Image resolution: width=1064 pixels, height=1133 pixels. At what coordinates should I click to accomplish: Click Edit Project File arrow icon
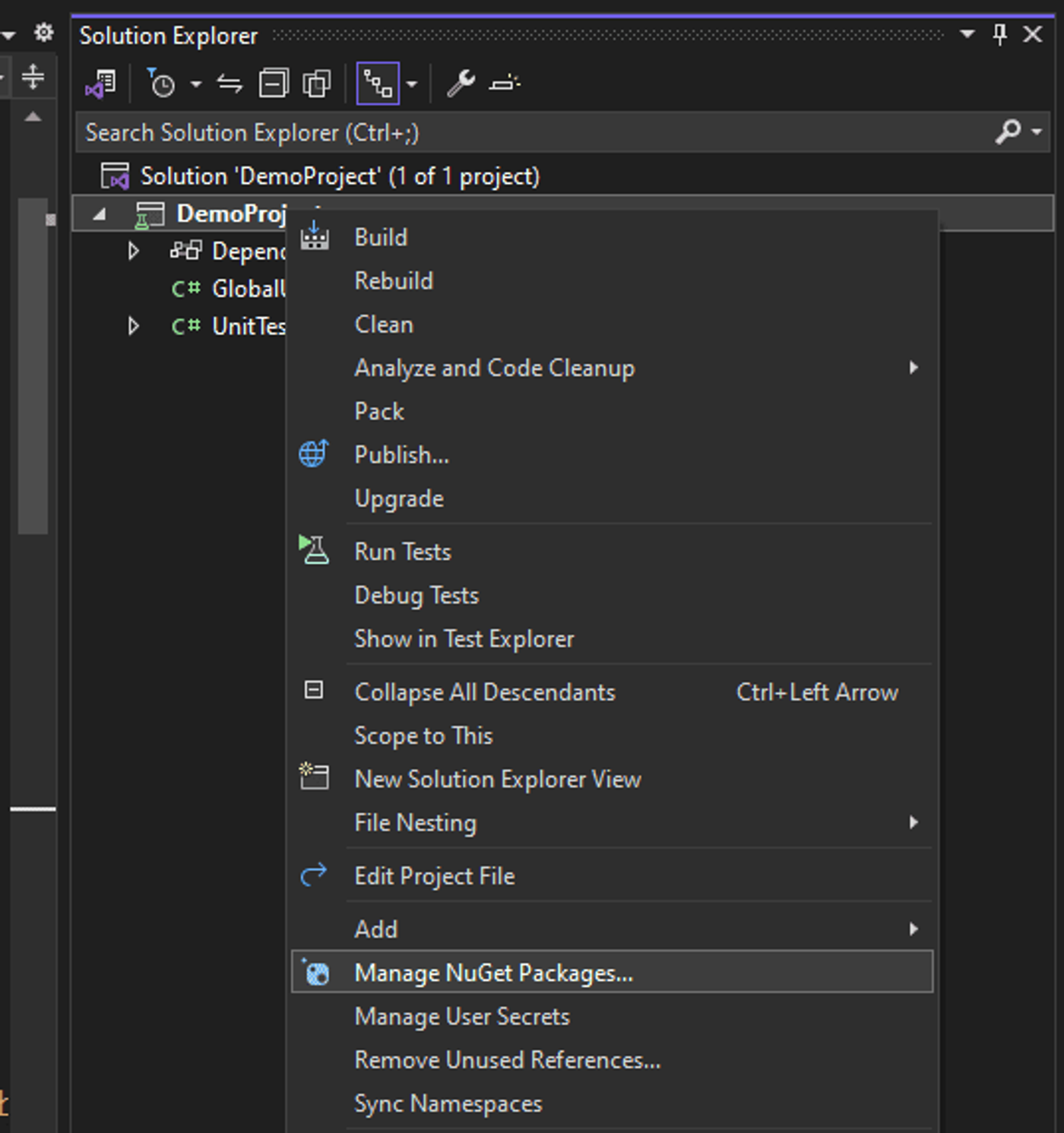[314, 875]
